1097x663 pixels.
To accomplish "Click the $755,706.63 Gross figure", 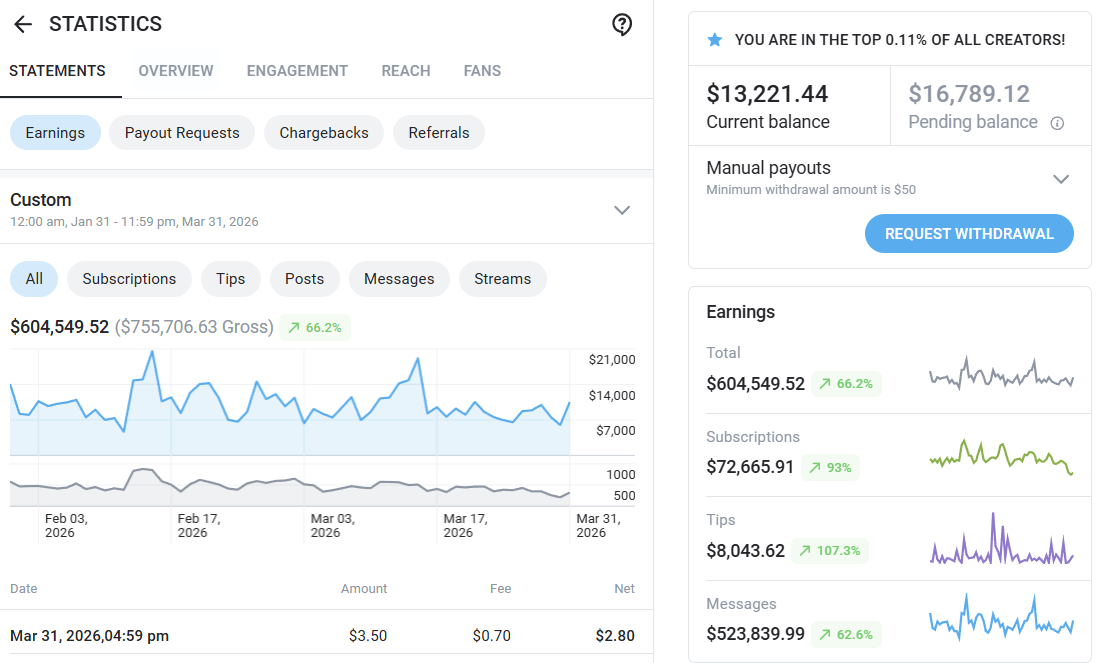I will tap(194, 327).
